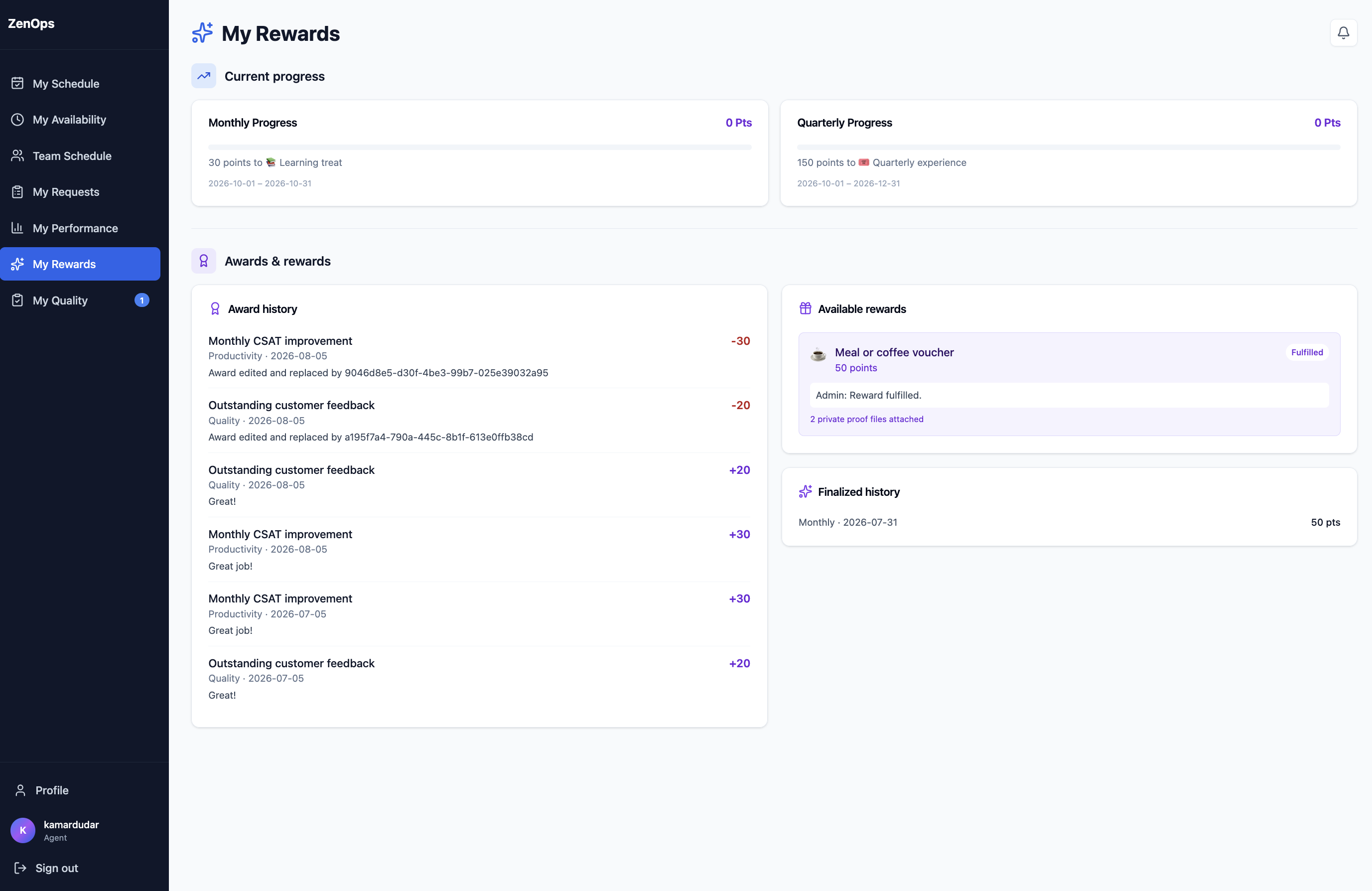The width and height of the screenshot is (1372, 891).
Task: Click the My Performance bar chart icon
Action: click(x=17, y=228)
